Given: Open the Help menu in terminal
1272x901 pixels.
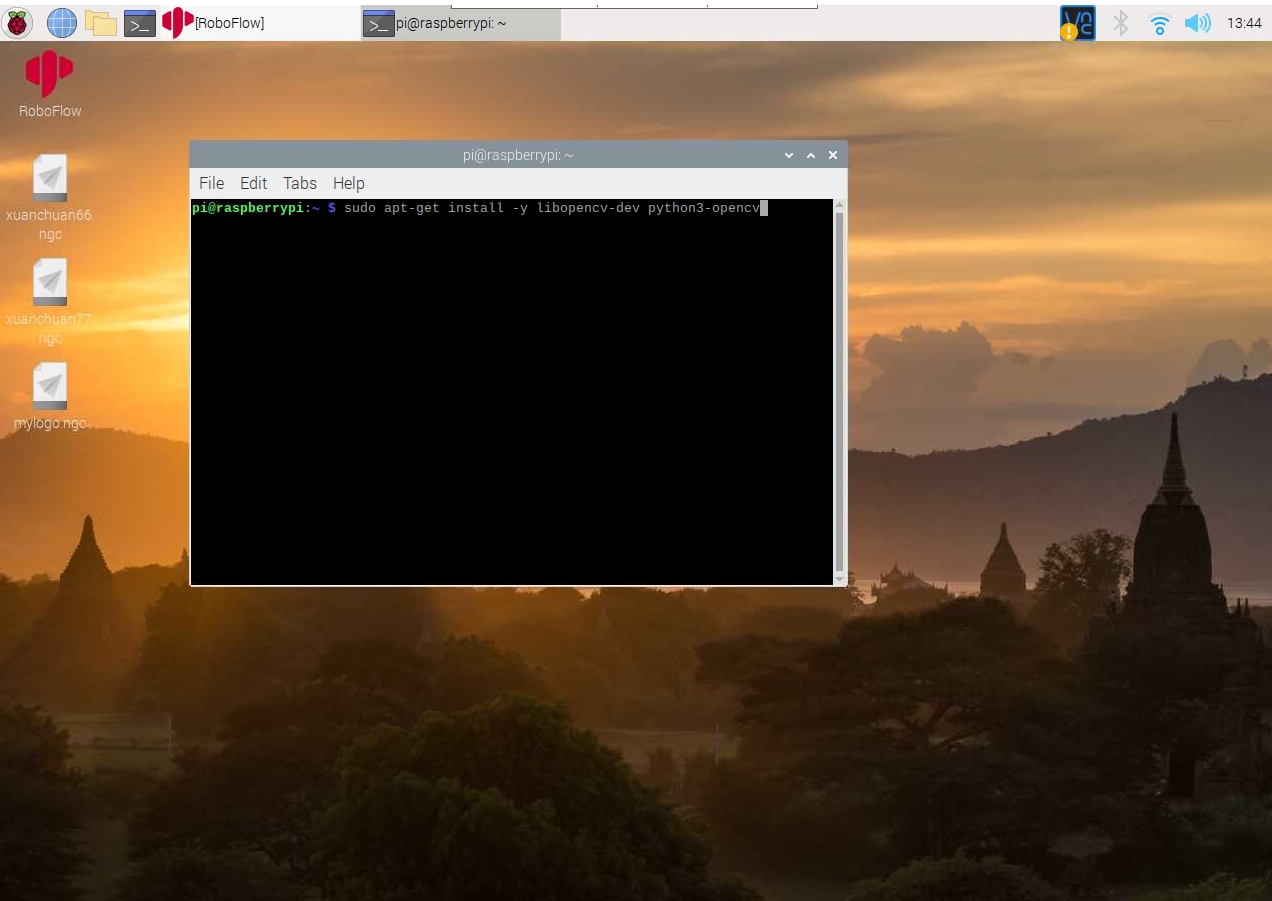Looking at the screenshot, I should [348, 183].
